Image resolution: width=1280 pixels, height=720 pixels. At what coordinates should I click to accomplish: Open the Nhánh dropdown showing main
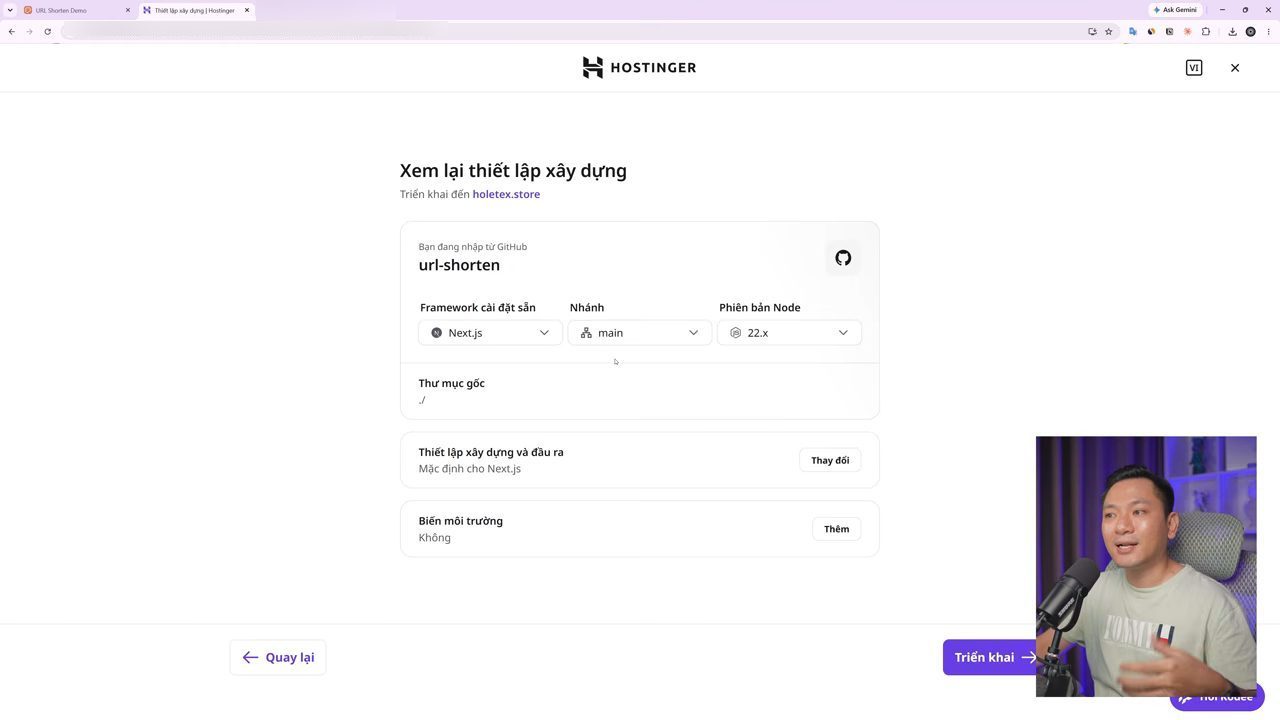640,333
